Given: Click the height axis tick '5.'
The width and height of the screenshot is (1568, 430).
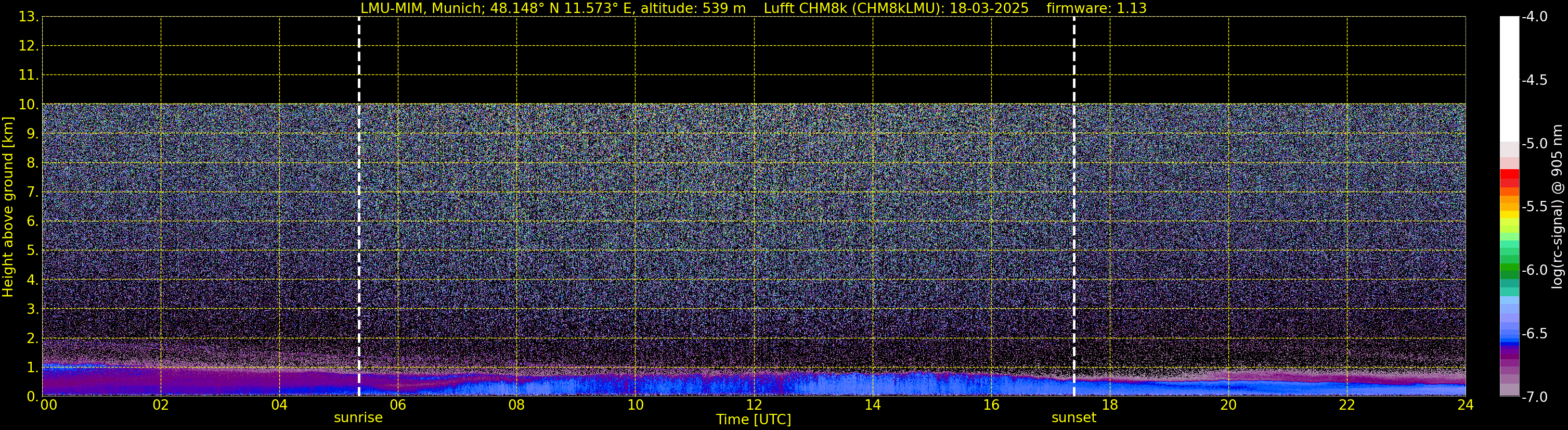Looking at the screenshot, I should 32,251.
